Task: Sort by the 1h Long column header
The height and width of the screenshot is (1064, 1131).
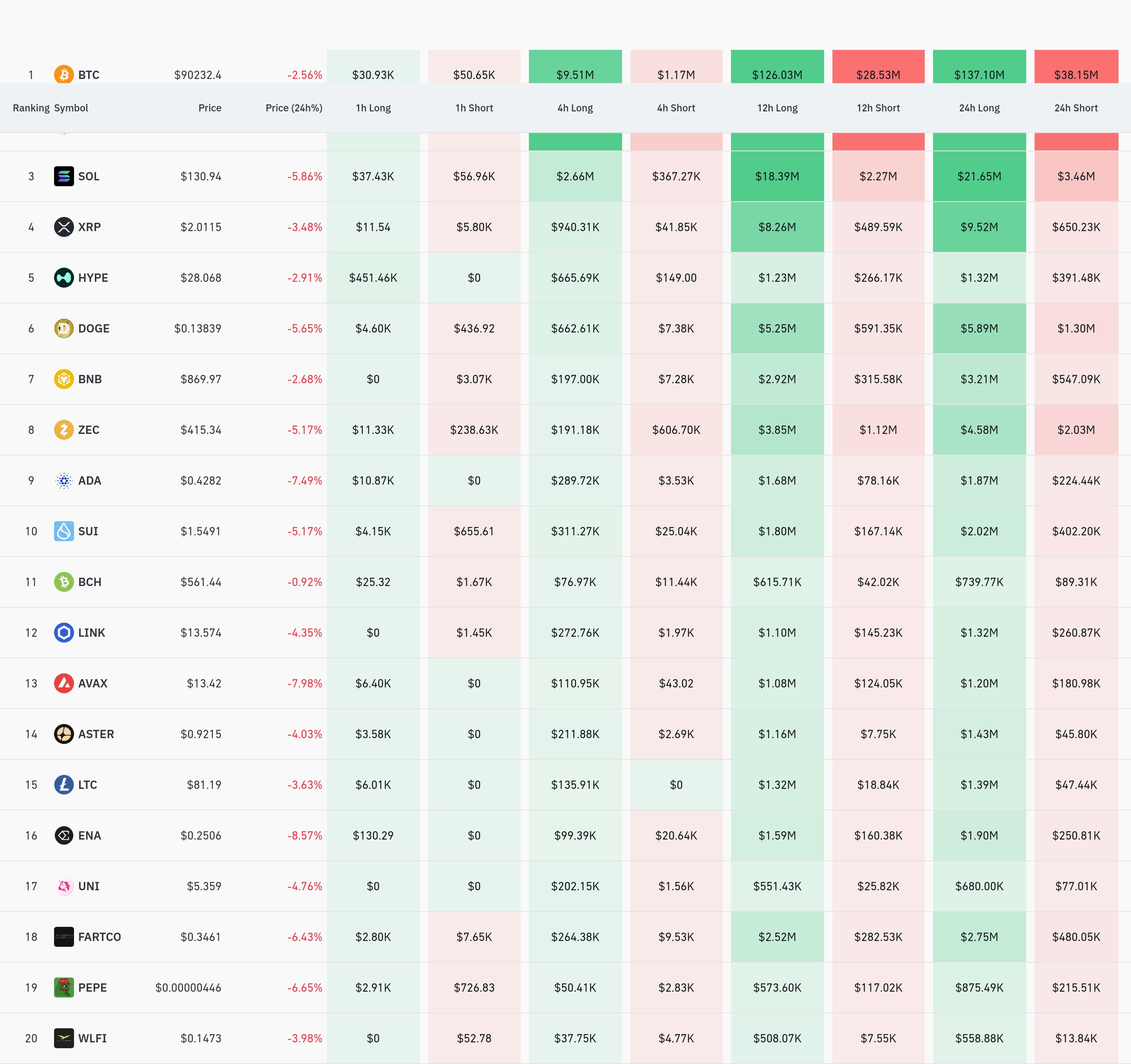Action: (373, 108)
